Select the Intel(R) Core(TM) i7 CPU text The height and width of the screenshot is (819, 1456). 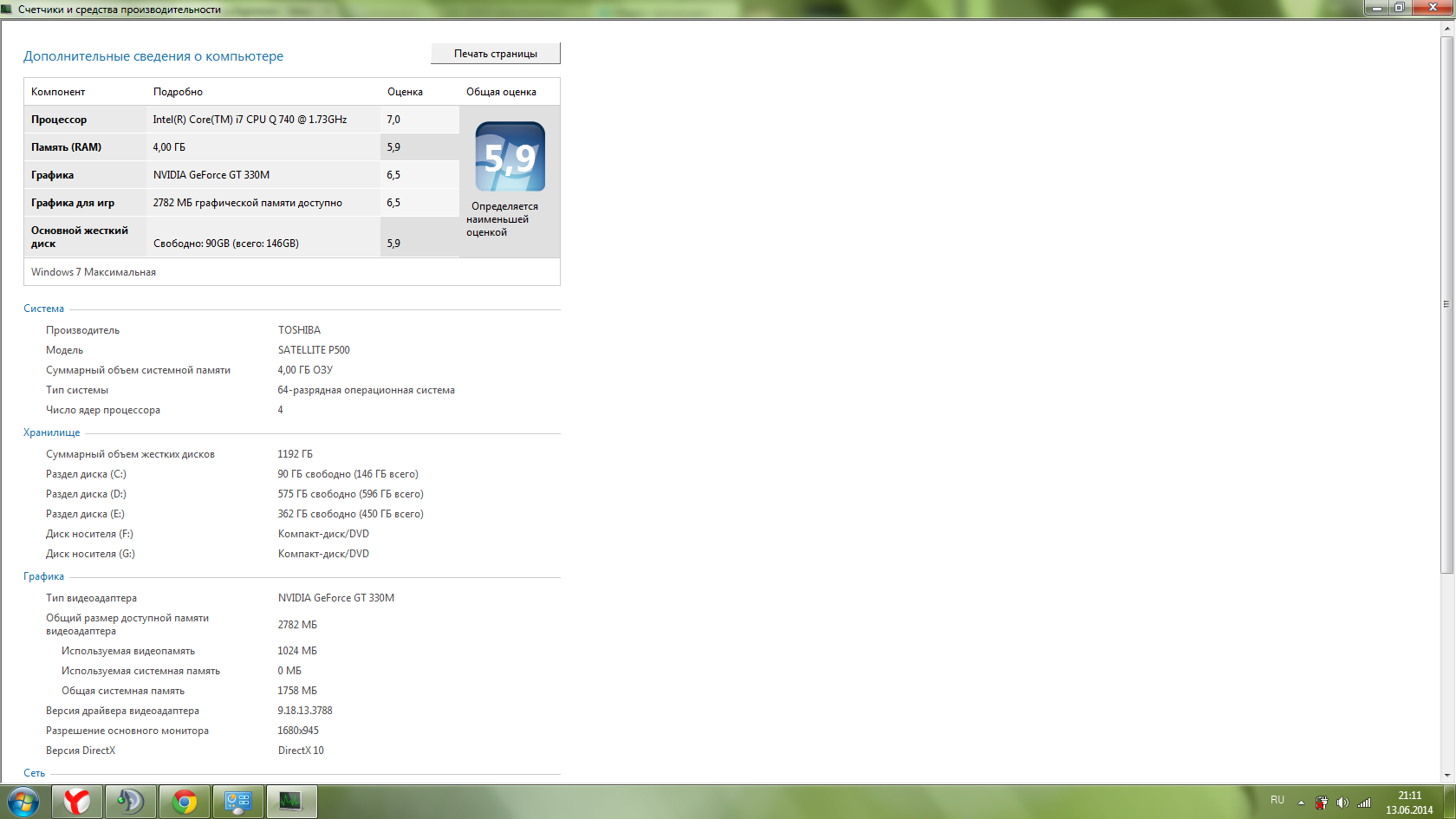[250, 120]
